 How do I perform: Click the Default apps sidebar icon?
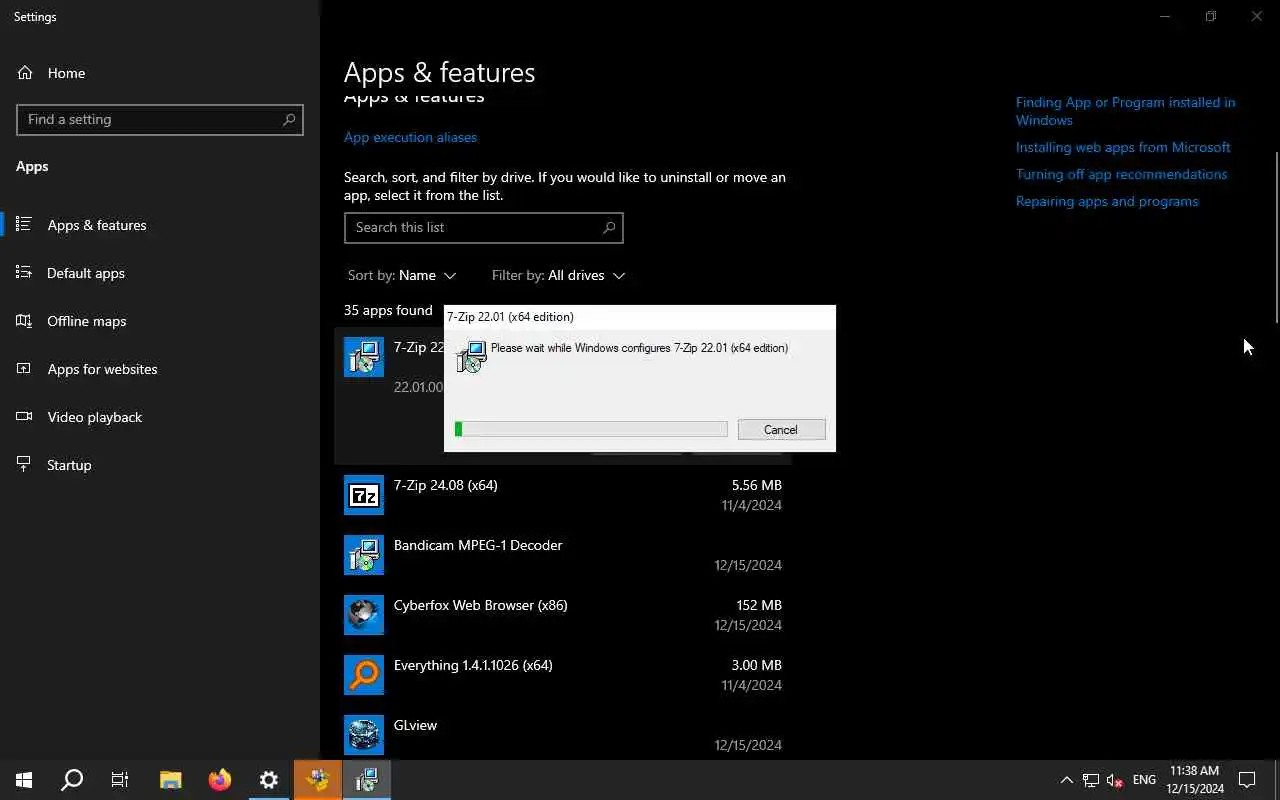click(25, 273)
